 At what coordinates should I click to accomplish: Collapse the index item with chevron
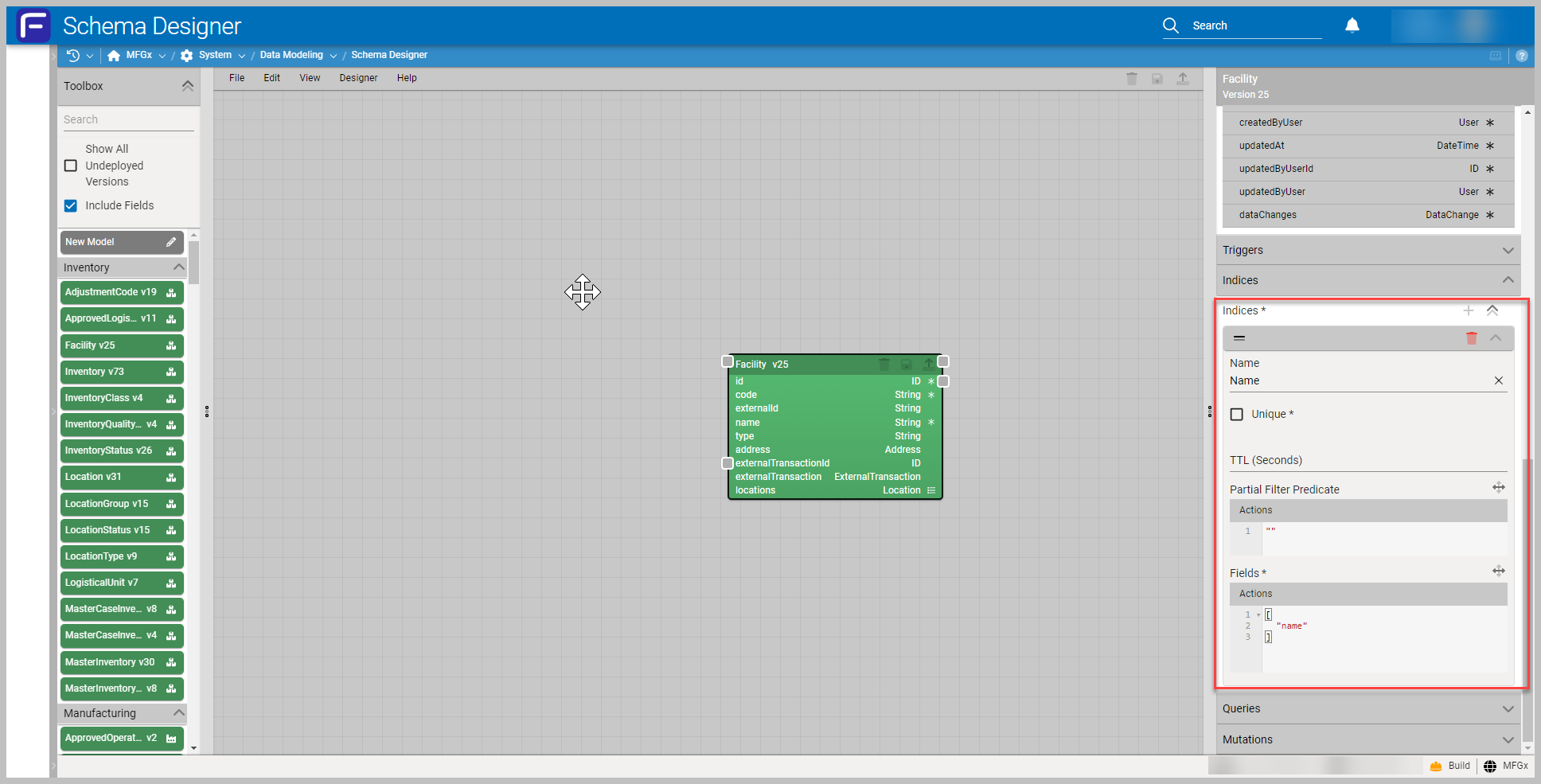coord(1496,338)
